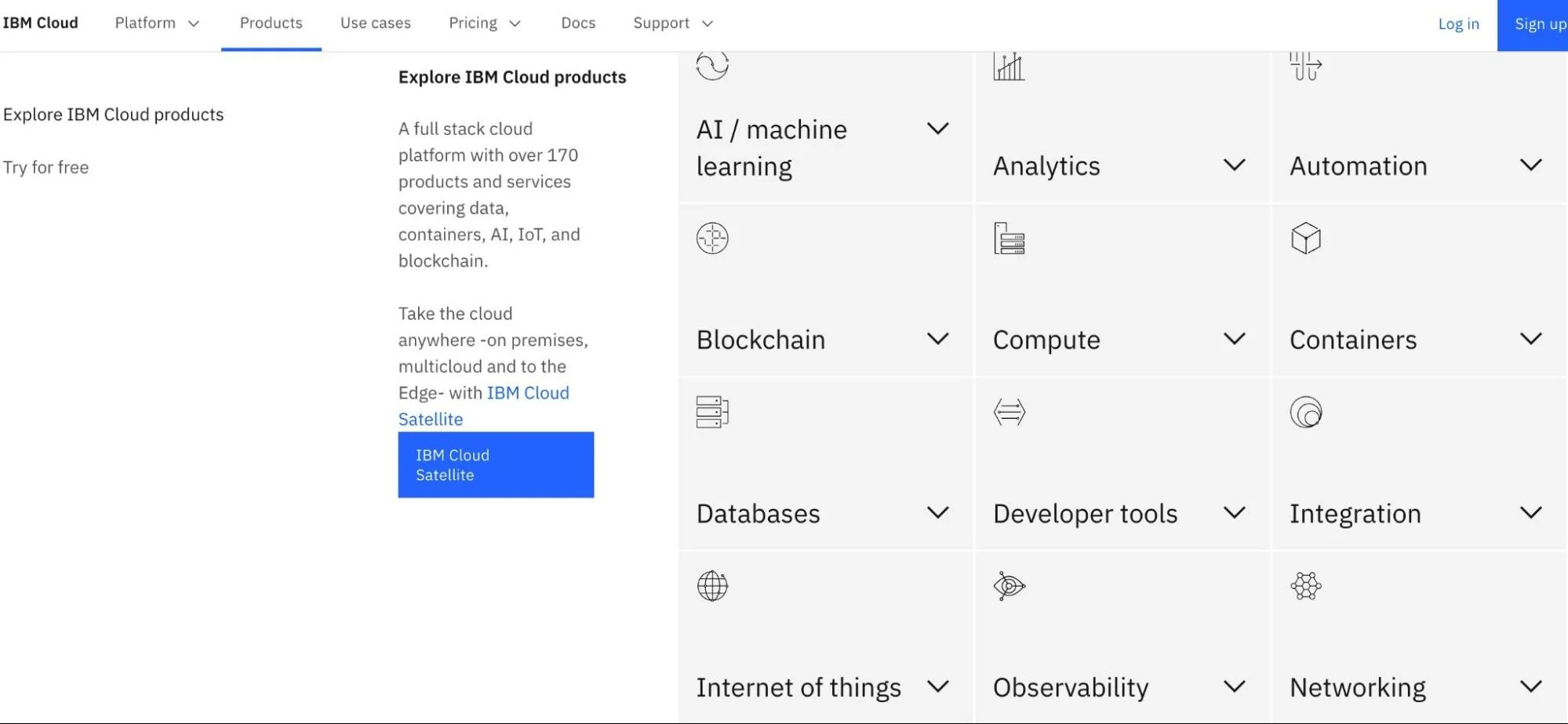Open the Docs link in navigation

(x=578, y=24)
